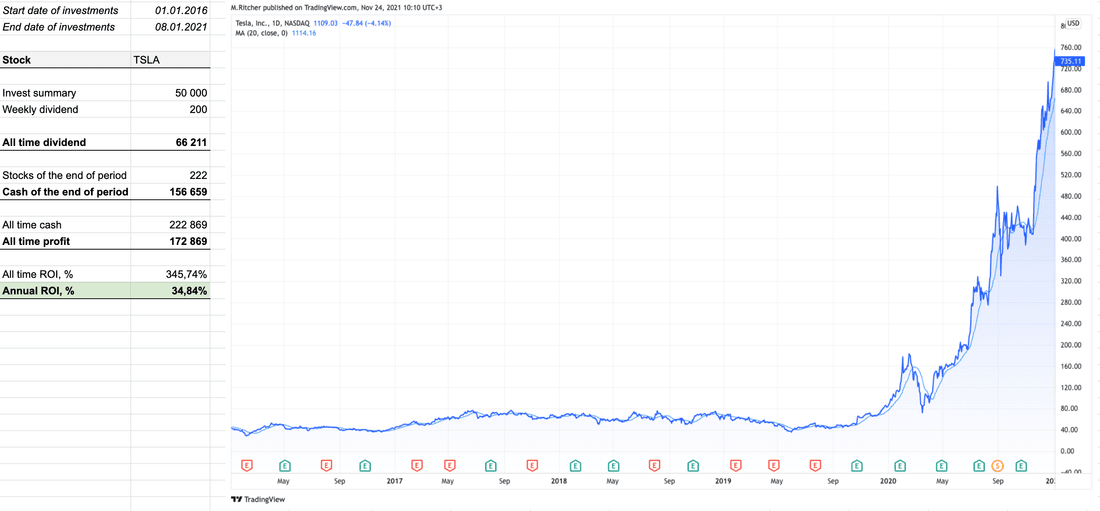Select the All time profit label cell
Viewport: 1100px width, 511px height.
[65, 241]
